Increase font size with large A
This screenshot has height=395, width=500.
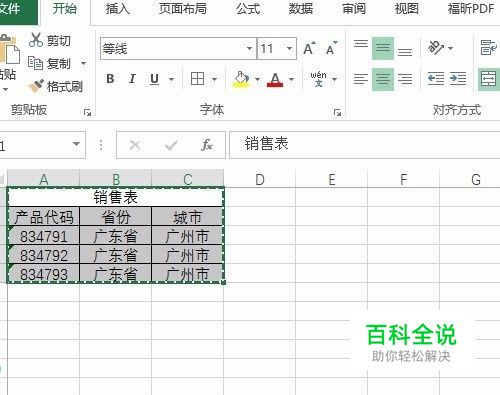(x=309, y=49)
